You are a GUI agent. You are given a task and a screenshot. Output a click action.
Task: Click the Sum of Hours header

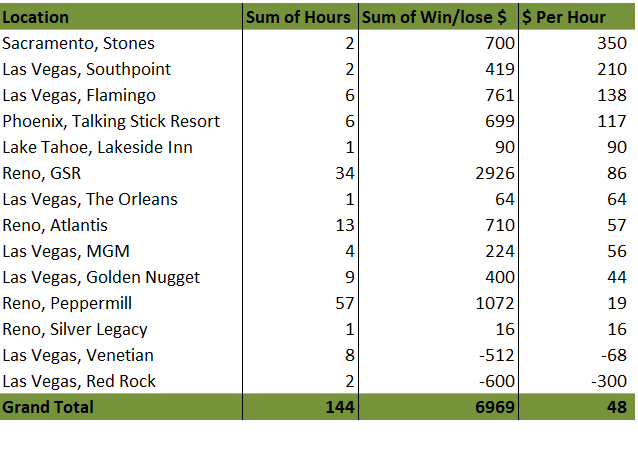click(x=298, y=18)
